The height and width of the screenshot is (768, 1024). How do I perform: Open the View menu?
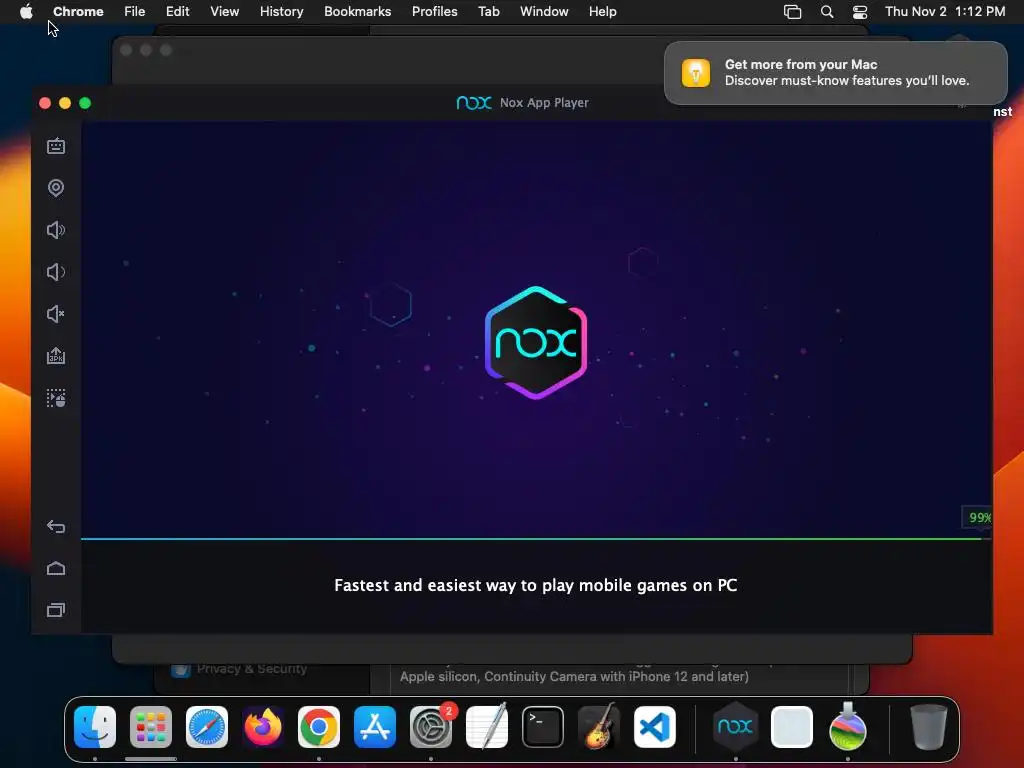click(x=224, y=11)
